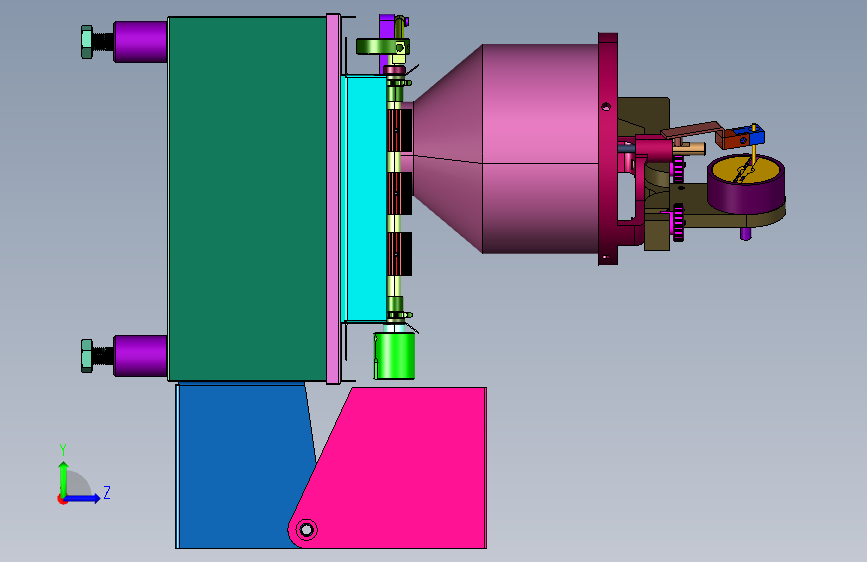This screenshot has height=562, width=867.
Task: Select the large dark green housing block
Action: tap(247, 199)
